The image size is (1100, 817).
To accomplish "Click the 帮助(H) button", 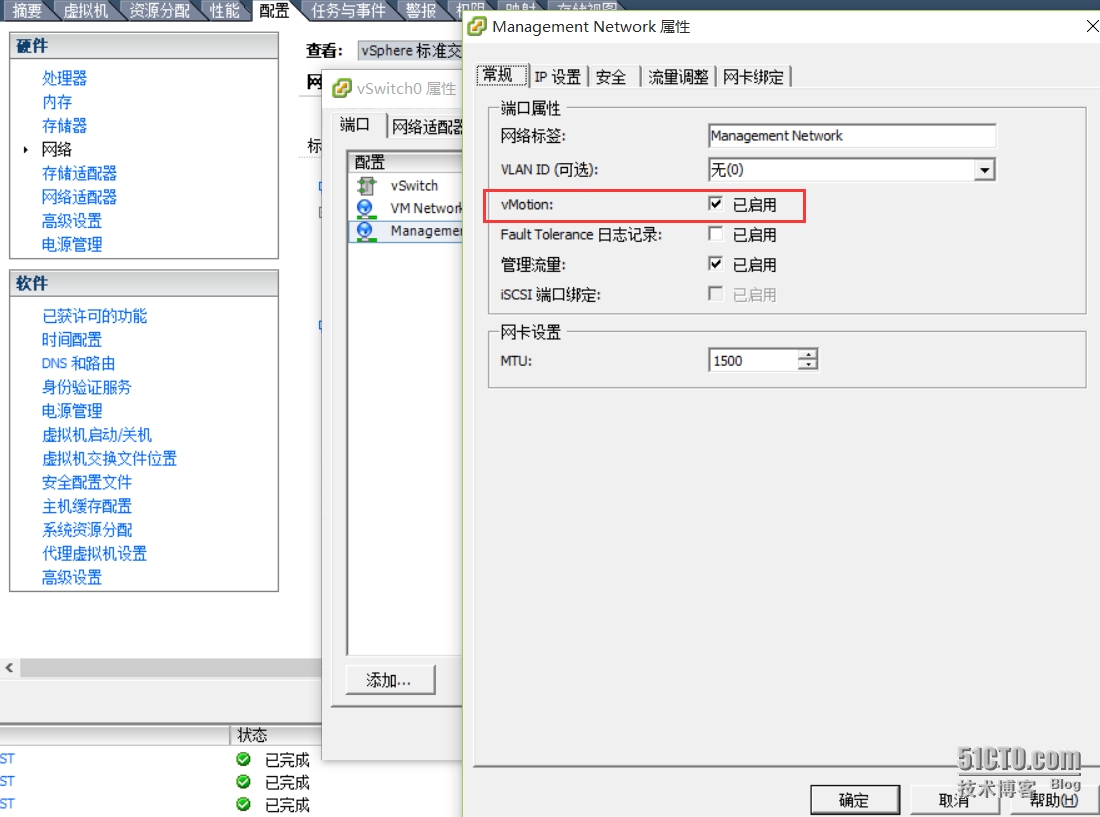I will [x=1054, y=799].
